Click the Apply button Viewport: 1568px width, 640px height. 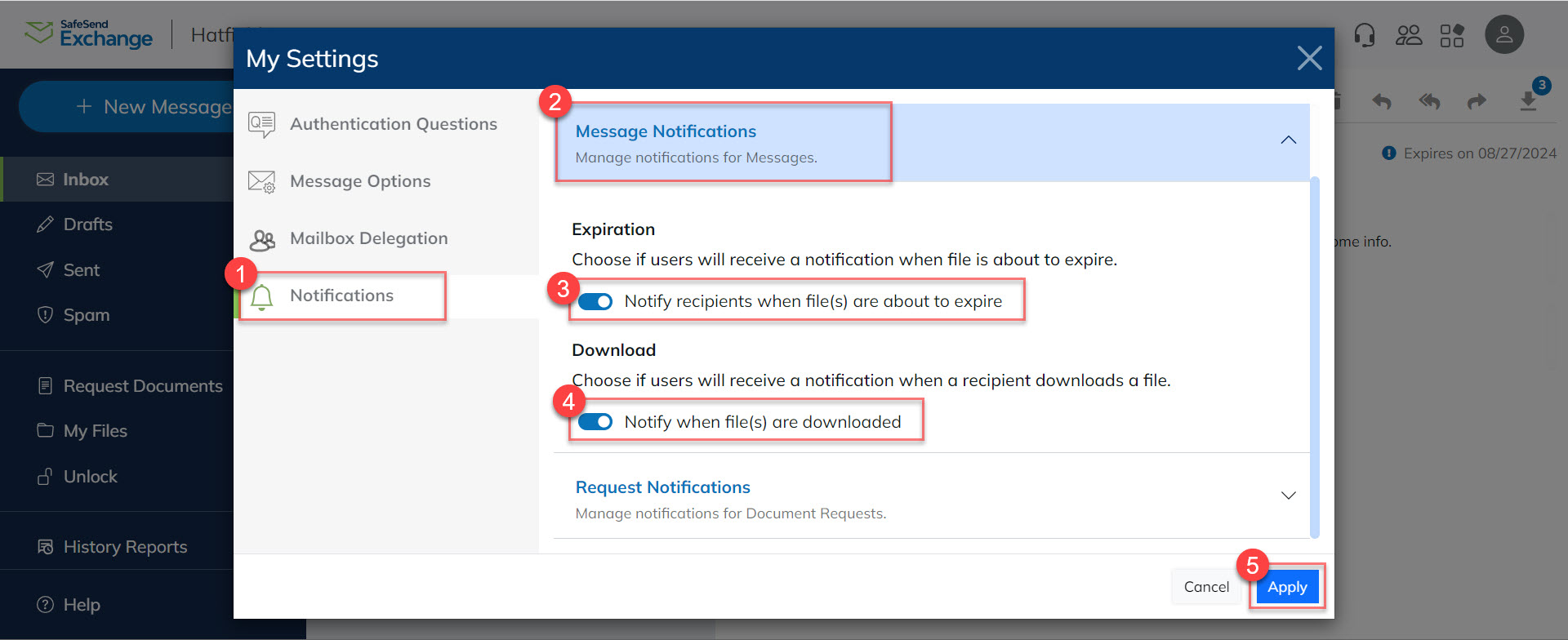pyautogui.click(x=1287, y=587)
